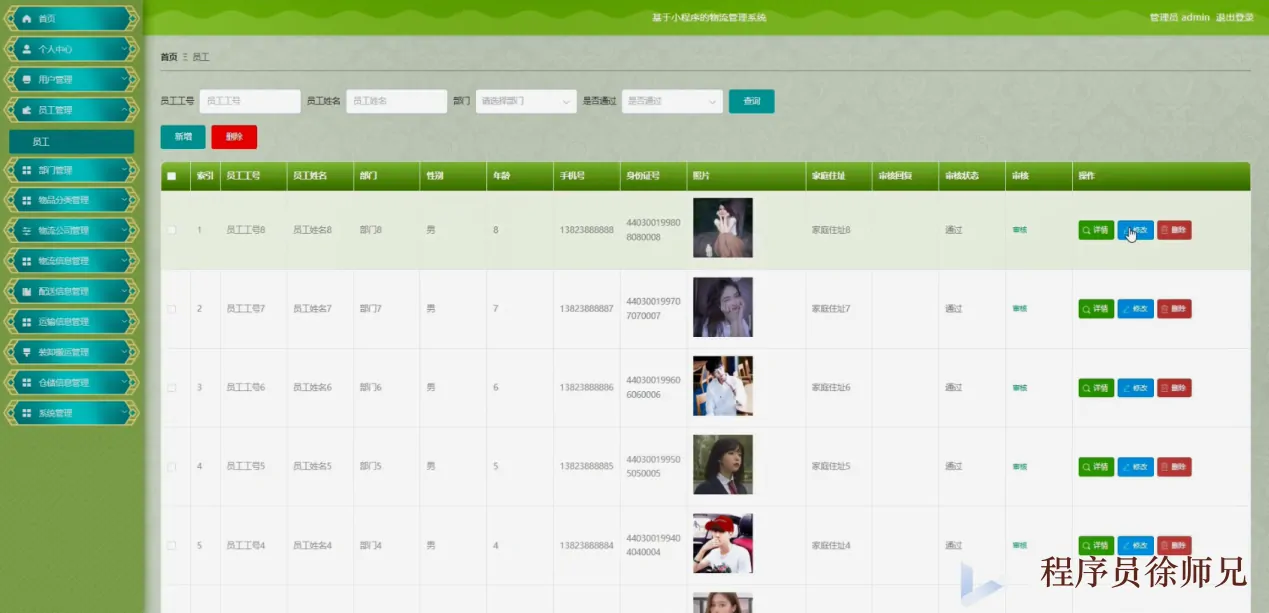This screenshot has width=1269, height=613.
Task: Click the 查询 search button
Action: point(751,101)
